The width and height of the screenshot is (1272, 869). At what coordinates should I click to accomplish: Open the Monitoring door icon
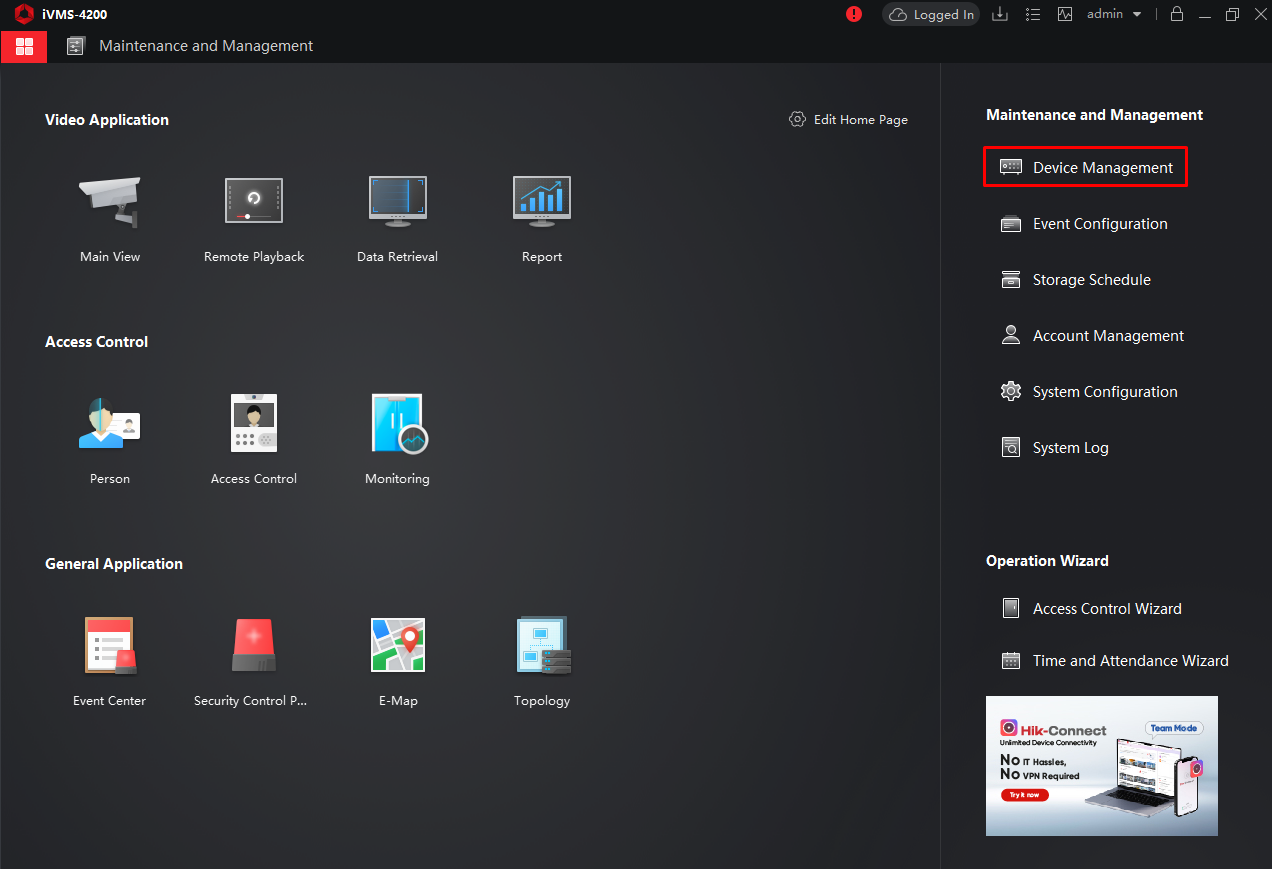(398, 423)
